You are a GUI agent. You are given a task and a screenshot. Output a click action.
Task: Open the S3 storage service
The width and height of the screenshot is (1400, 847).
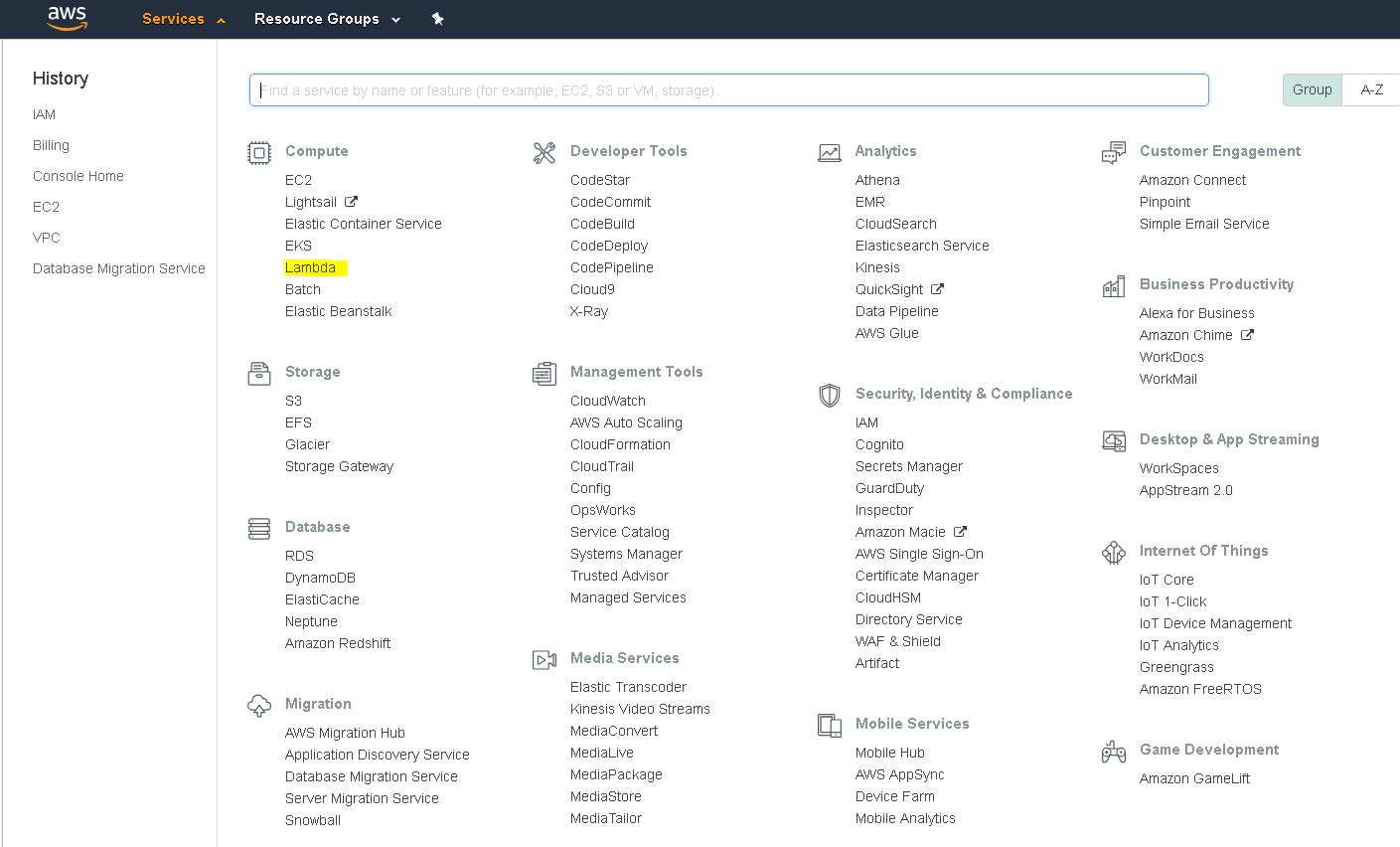(293, 401)
